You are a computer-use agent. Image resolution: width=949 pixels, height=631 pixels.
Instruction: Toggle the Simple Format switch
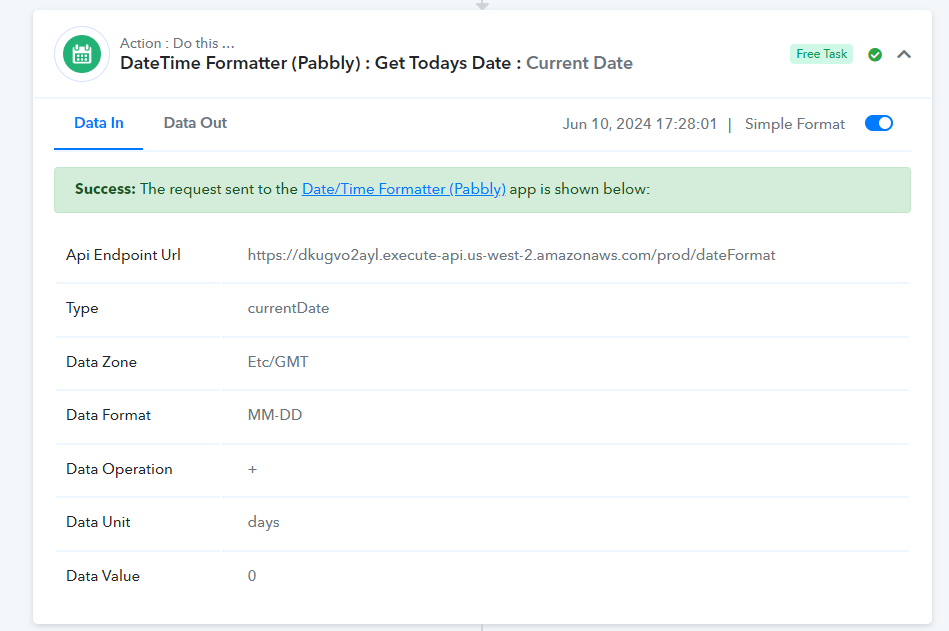click(x=878, y=123)
